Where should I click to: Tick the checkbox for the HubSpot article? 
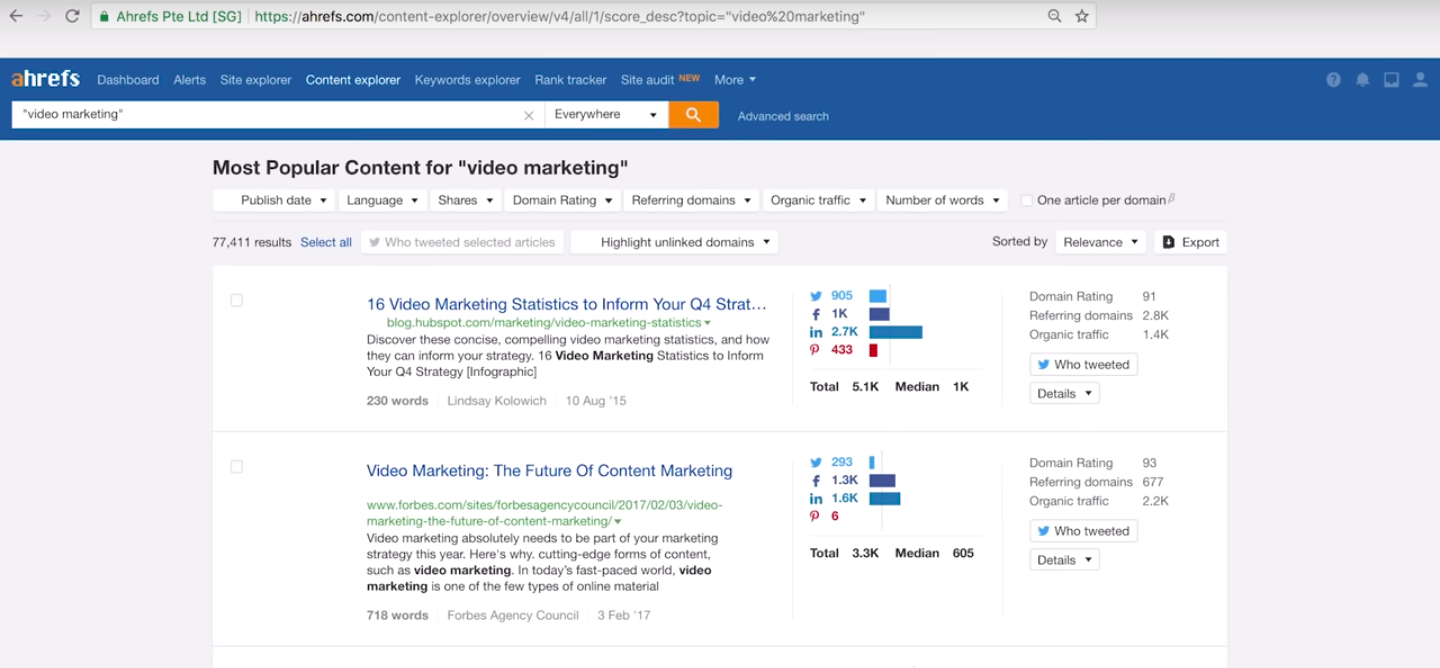pyautogui.click(x=236, y=300)
